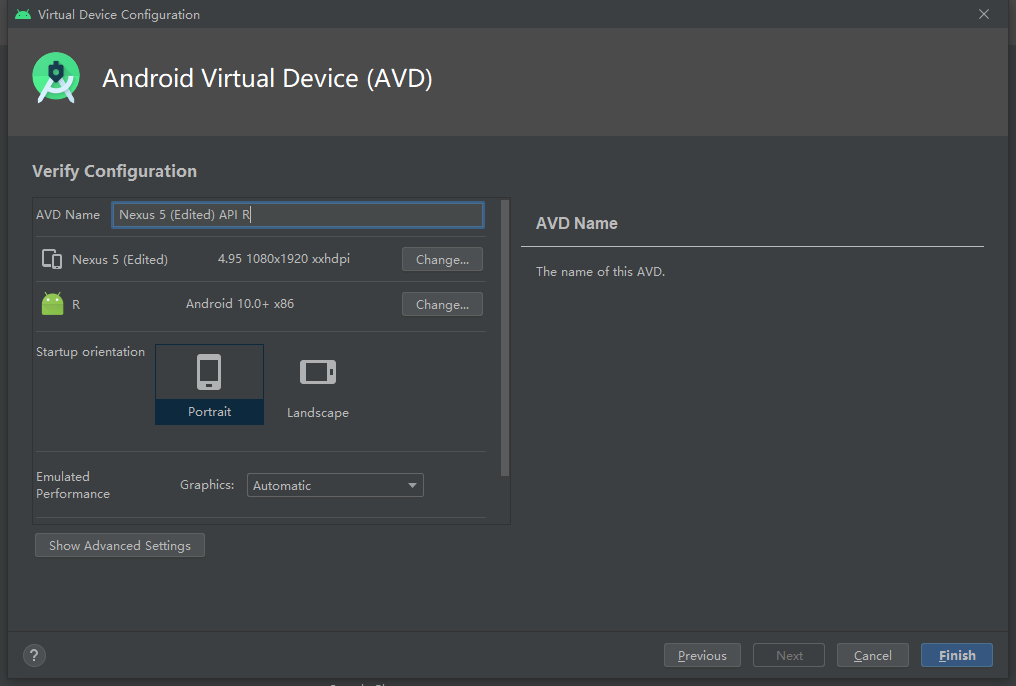Click the '4.95 1080x1920 xxhdpi' text
1016x686 pixels.
283,258
